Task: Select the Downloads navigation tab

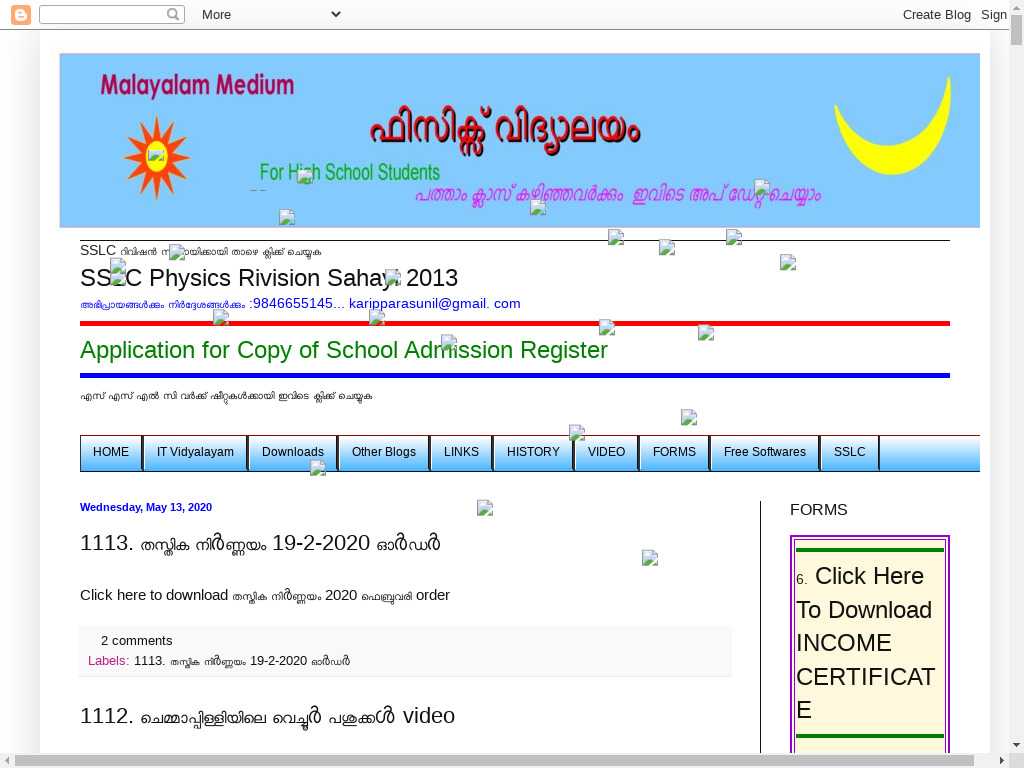Action: [293, 452]
